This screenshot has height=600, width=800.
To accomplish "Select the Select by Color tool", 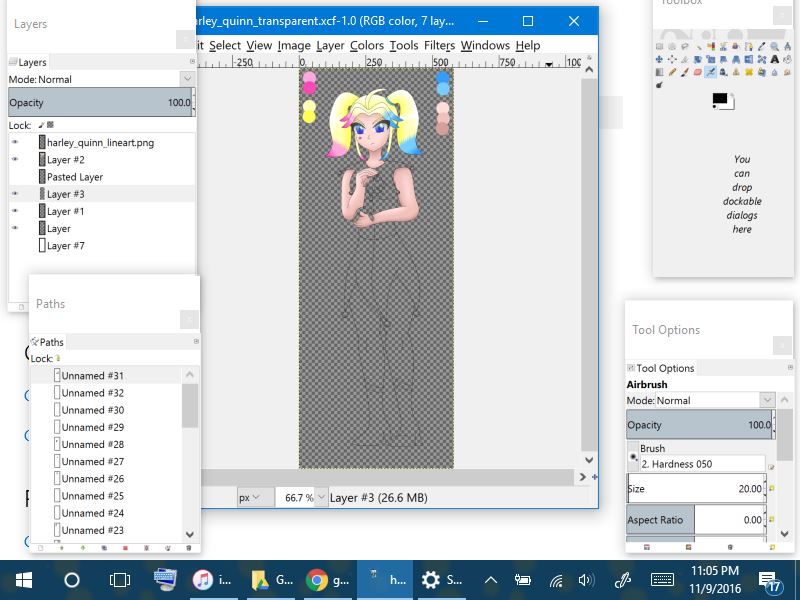I will tap(710, 46).
